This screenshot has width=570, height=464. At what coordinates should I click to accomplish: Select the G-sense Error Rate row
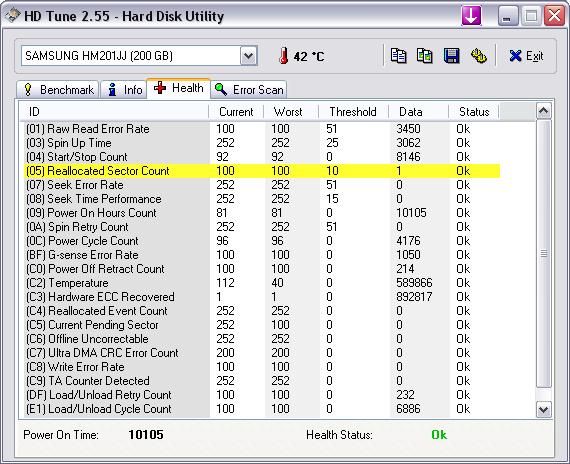(x=262, y=255)
